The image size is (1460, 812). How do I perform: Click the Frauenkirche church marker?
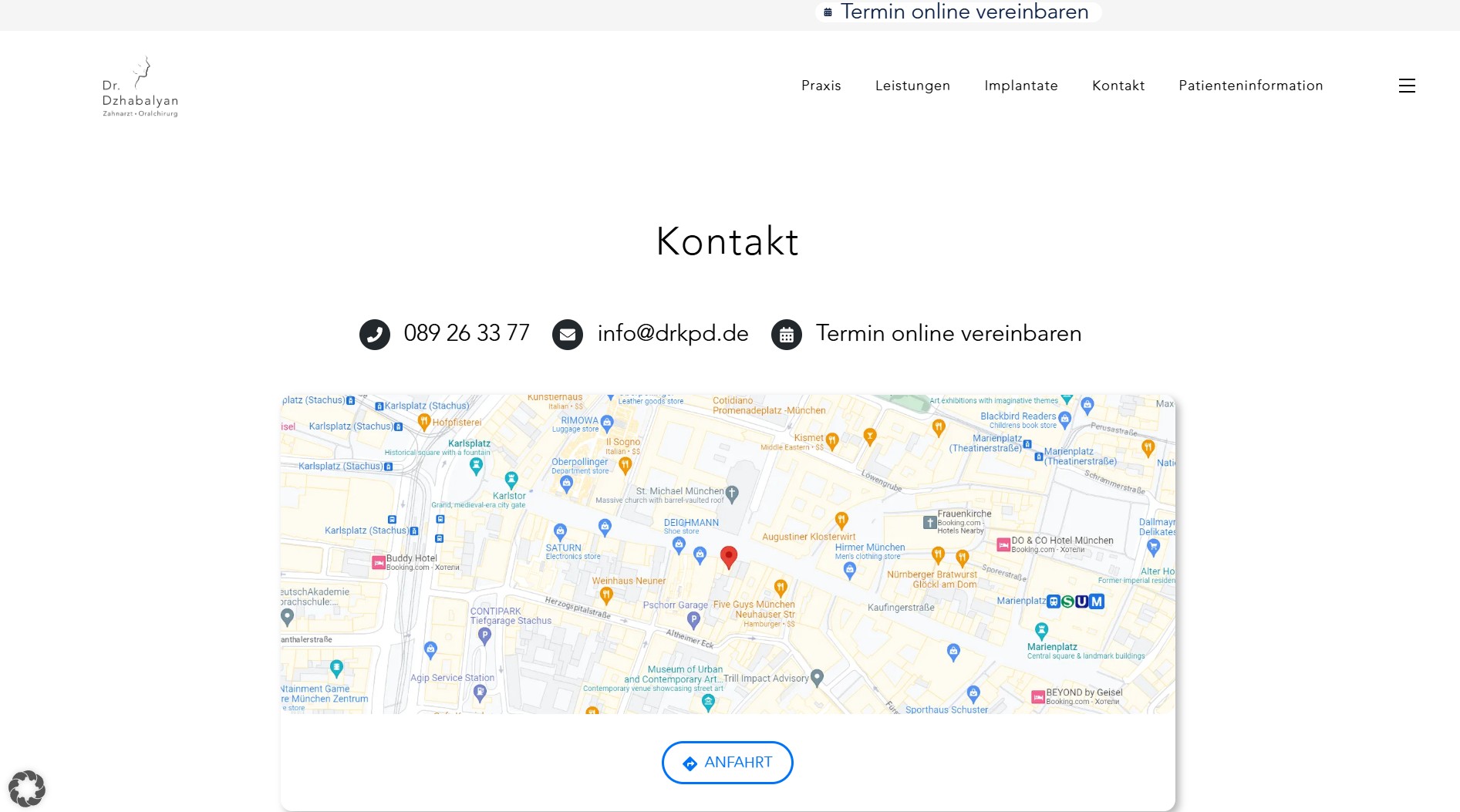click(930, 522)
